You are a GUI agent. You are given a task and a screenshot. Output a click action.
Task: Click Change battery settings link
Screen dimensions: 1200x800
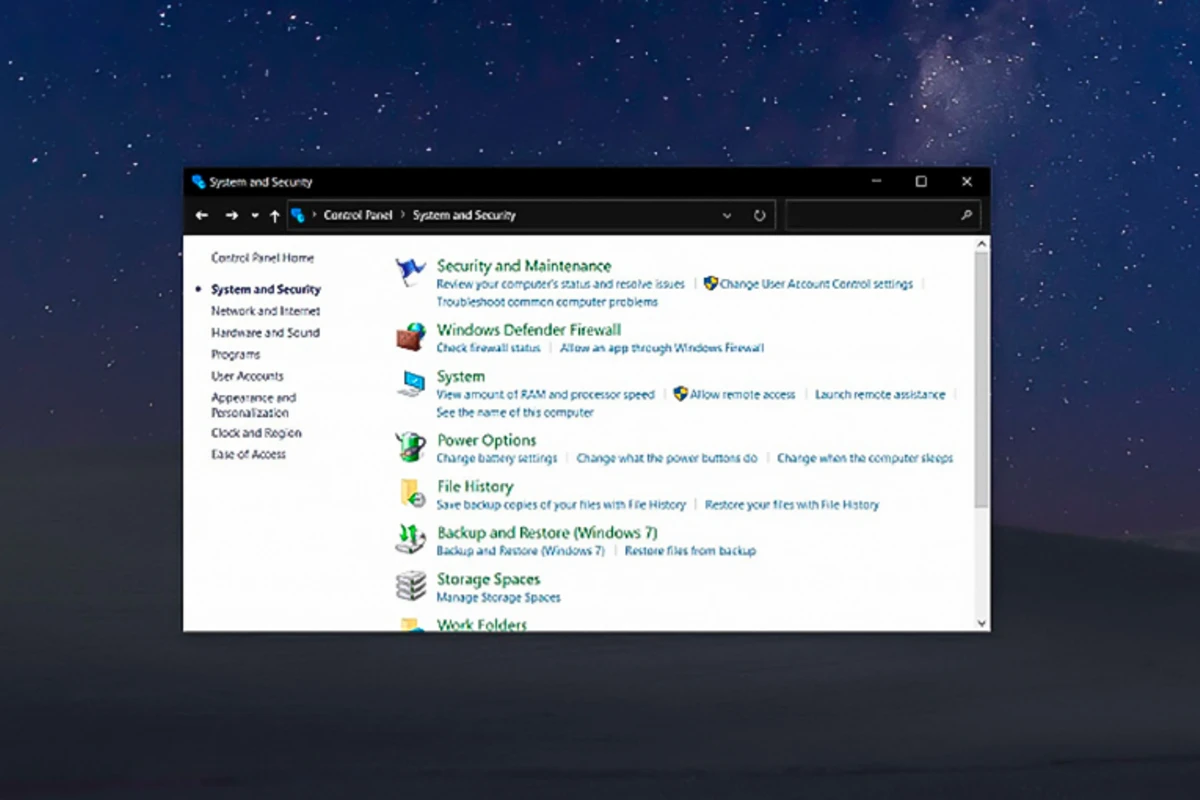[x=497, y=459]
